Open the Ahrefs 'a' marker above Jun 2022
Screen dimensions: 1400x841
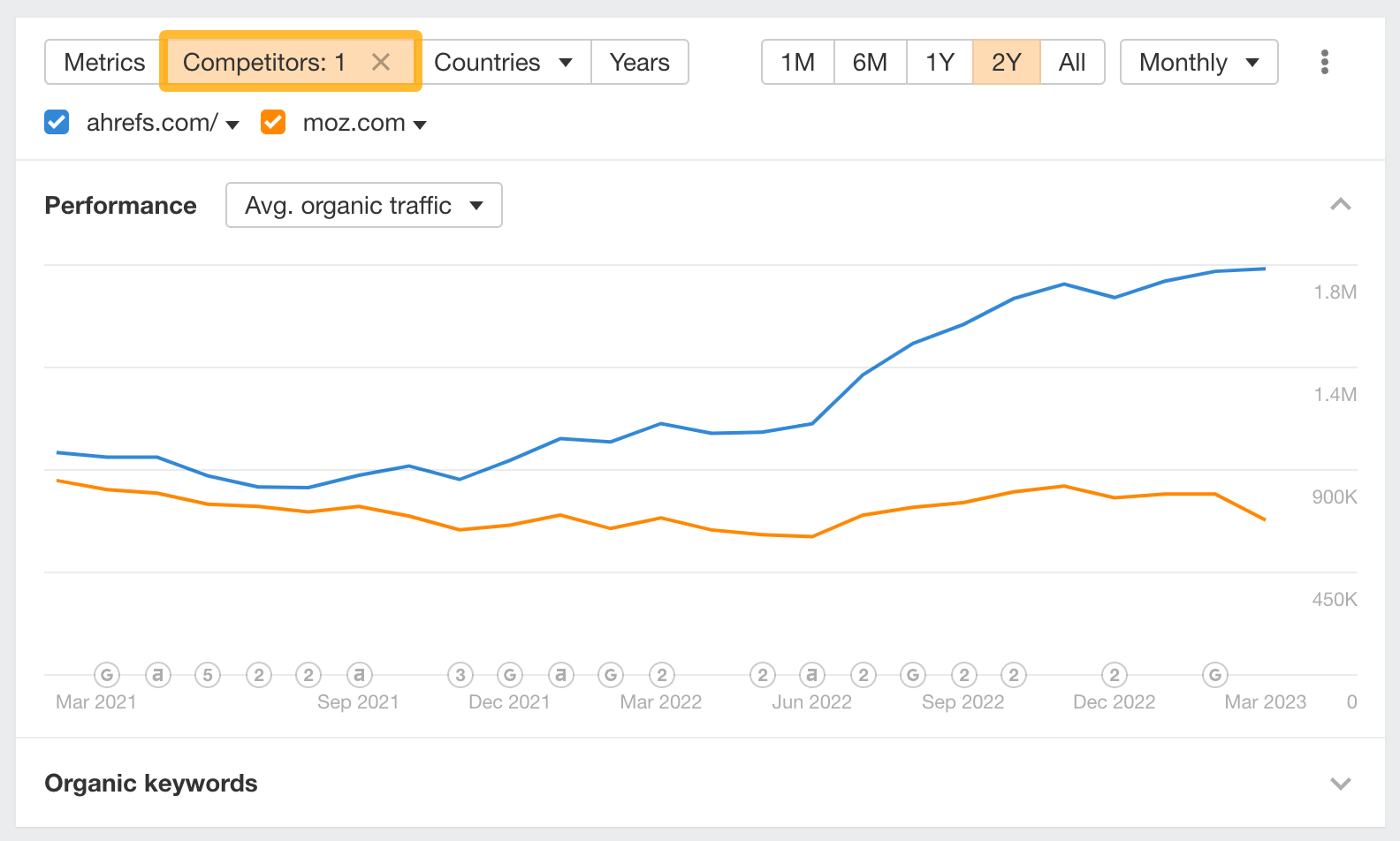point(812,675)
